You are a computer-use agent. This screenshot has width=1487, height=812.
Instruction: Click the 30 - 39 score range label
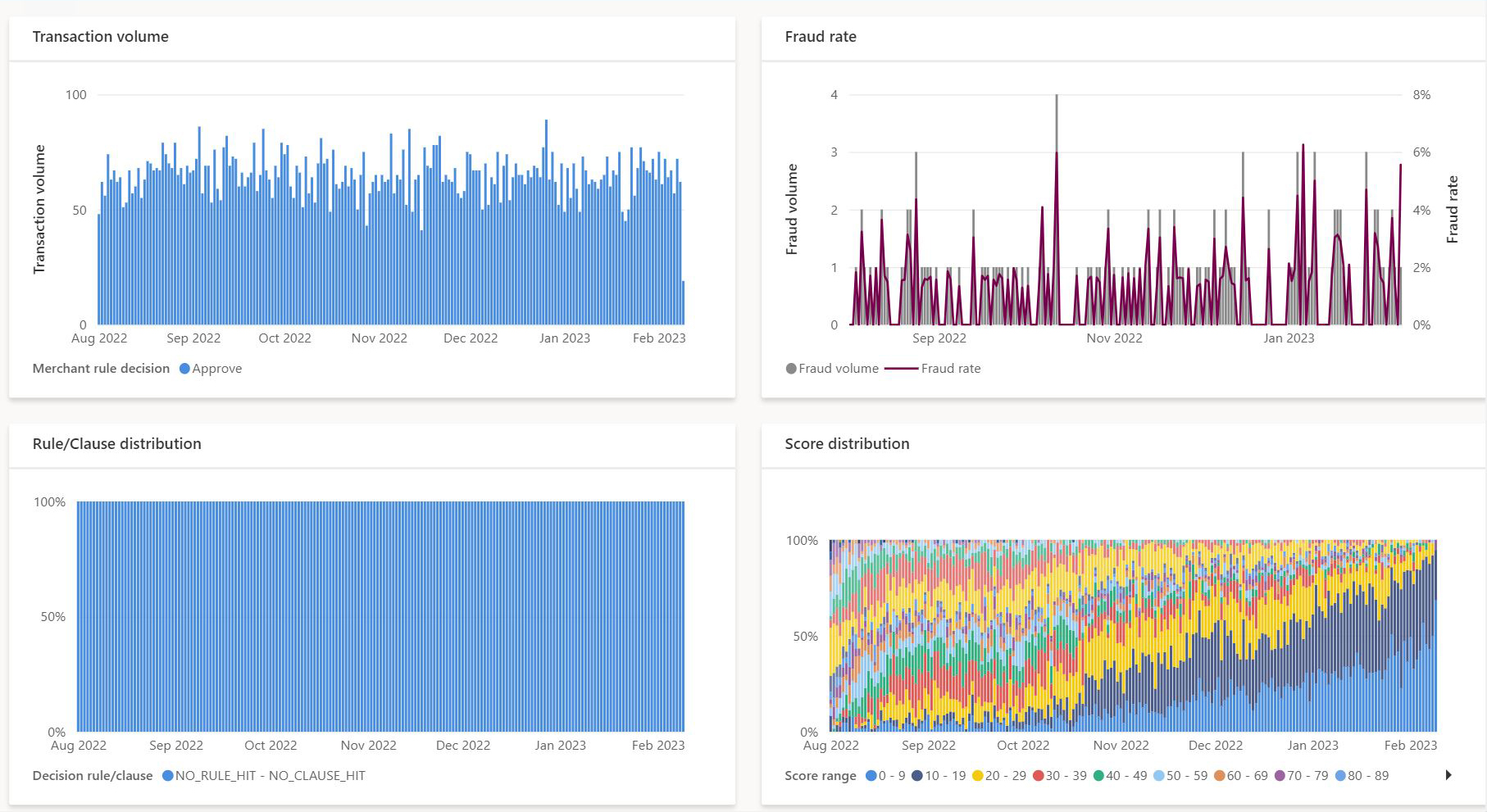[1066, 776]
